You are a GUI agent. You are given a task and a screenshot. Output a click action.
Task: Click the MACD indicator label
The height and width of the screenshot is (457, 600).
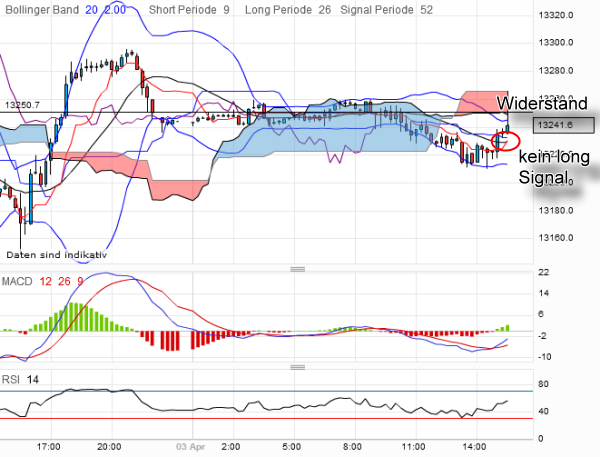point(17,282)
